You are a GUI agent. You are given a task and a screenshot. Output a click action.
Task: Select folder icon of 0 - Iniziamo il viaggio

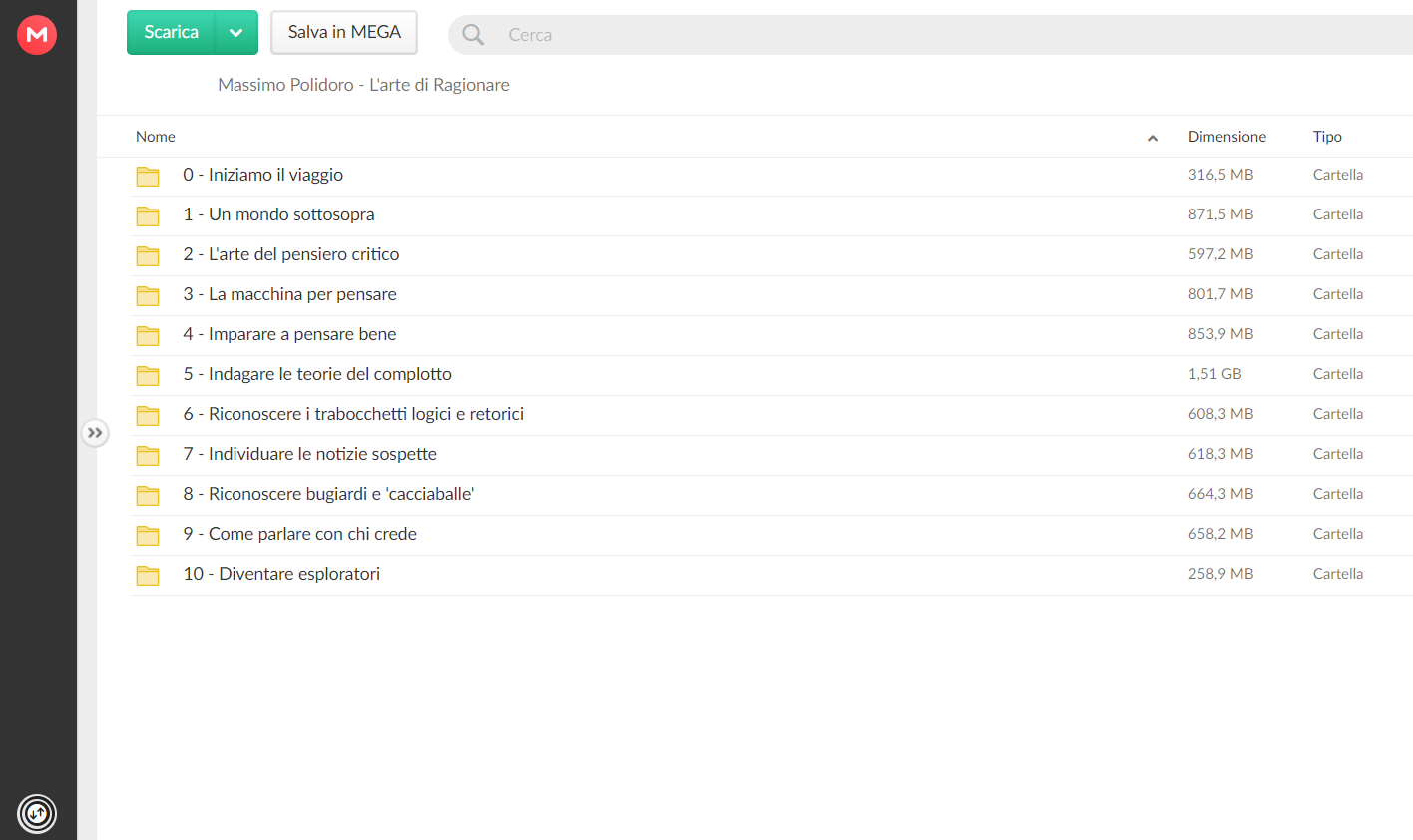point(148,177)
